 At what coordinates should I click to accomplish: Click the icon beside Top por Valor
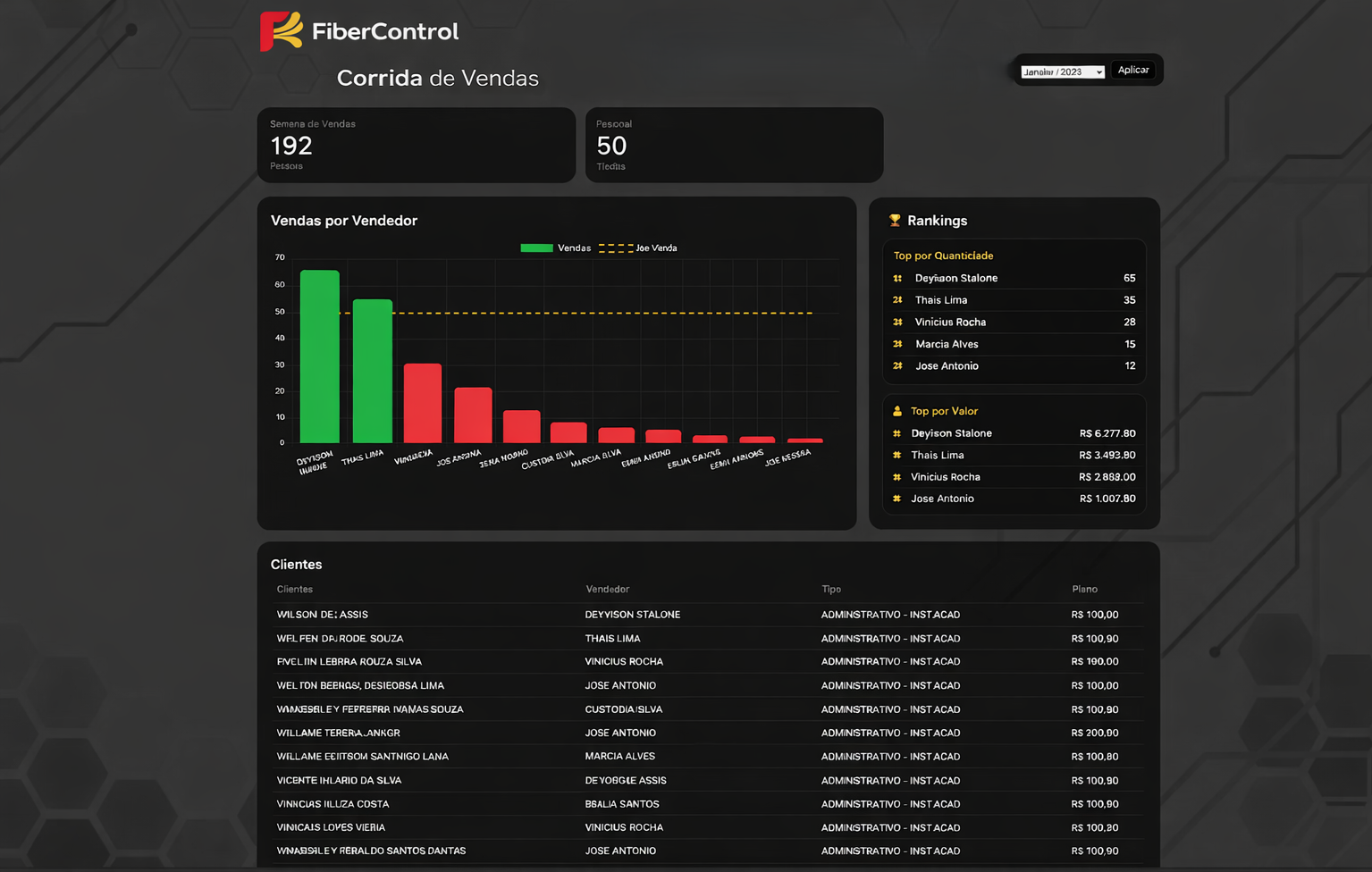(x=897, y=411)
